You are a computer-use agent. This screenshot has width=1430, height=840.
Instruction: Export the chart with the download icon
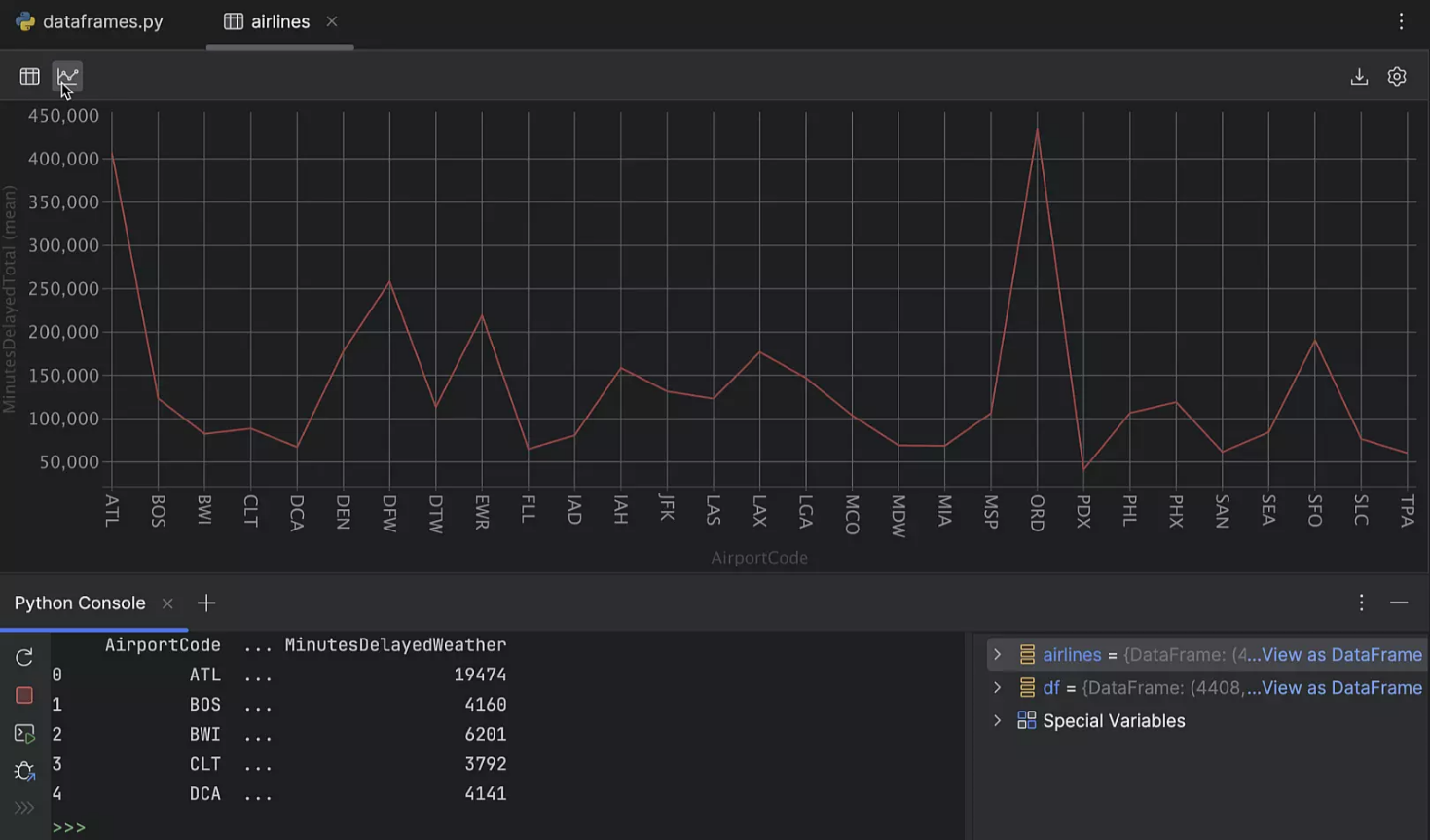pos(1359,76)
